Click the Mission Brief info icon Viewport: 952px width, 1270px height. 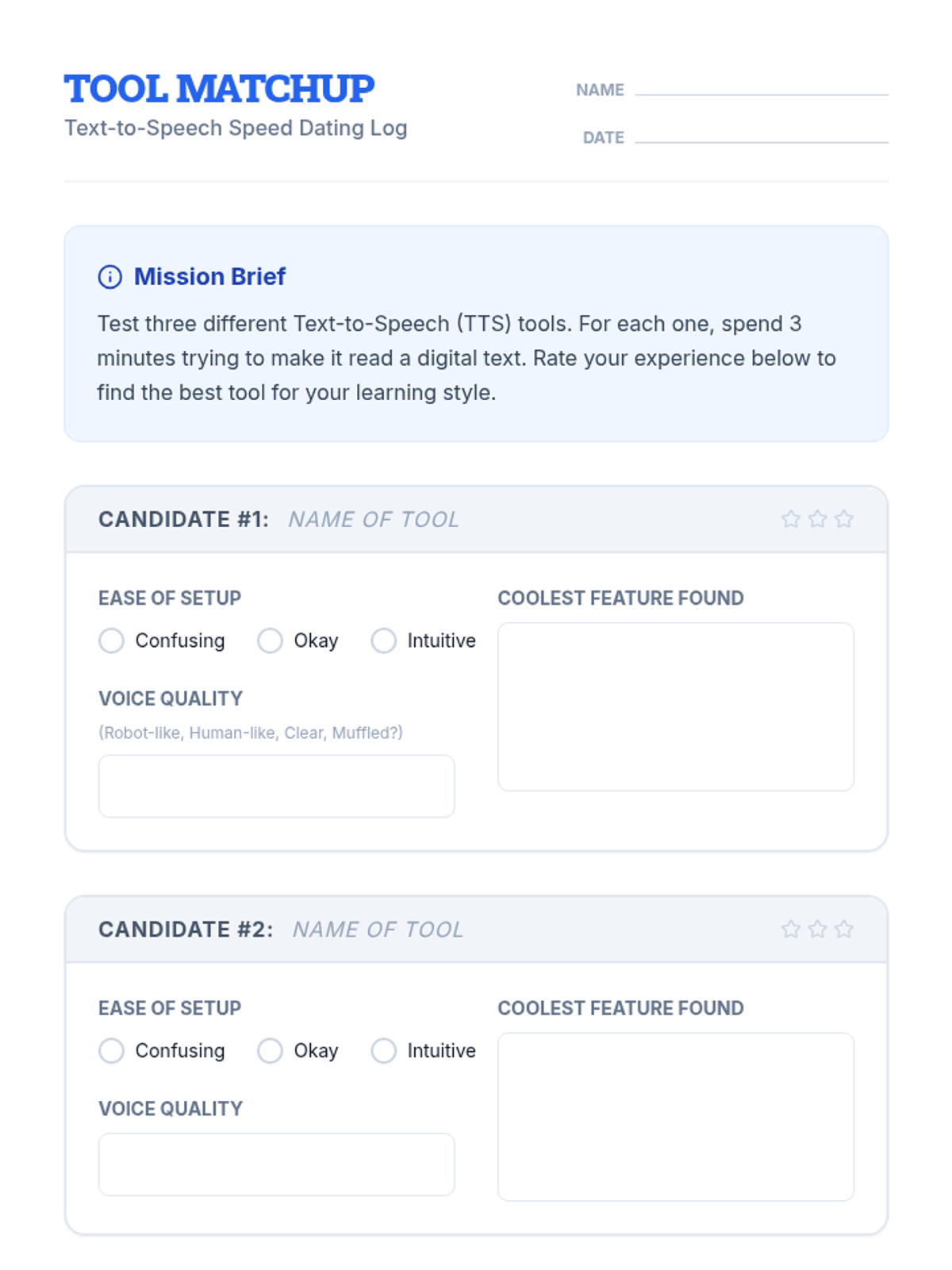coord(109,277)
